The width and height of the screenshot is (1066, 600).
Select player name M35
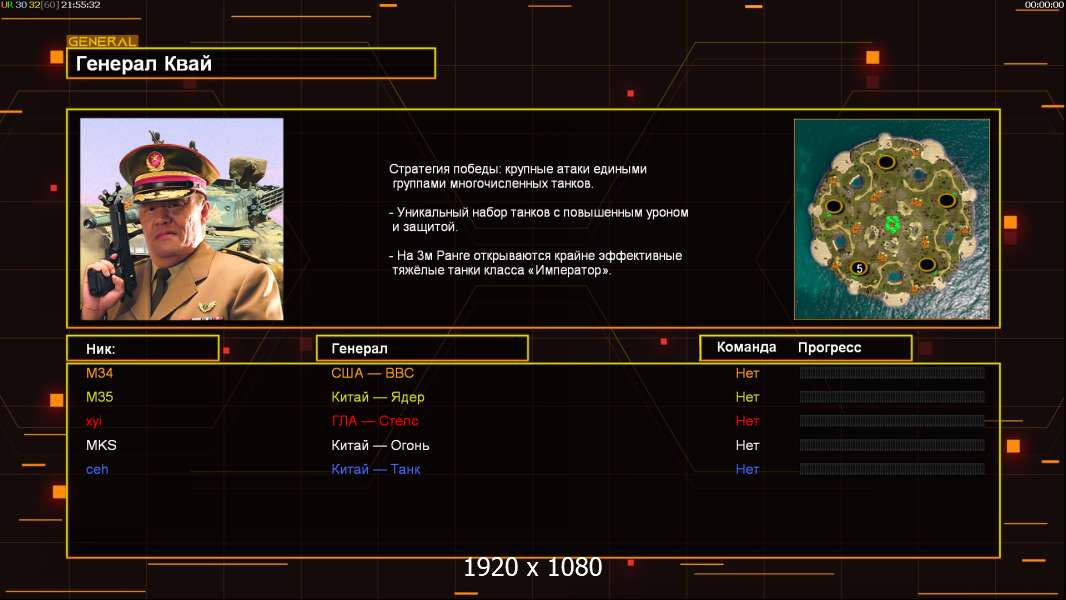99,397
